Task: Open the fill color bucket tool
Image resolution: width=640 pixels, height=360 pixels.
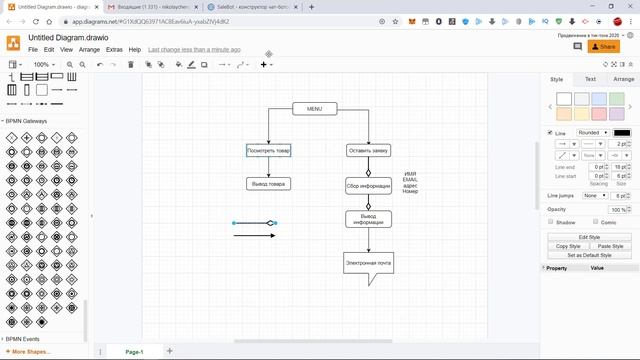Action: 178,64
